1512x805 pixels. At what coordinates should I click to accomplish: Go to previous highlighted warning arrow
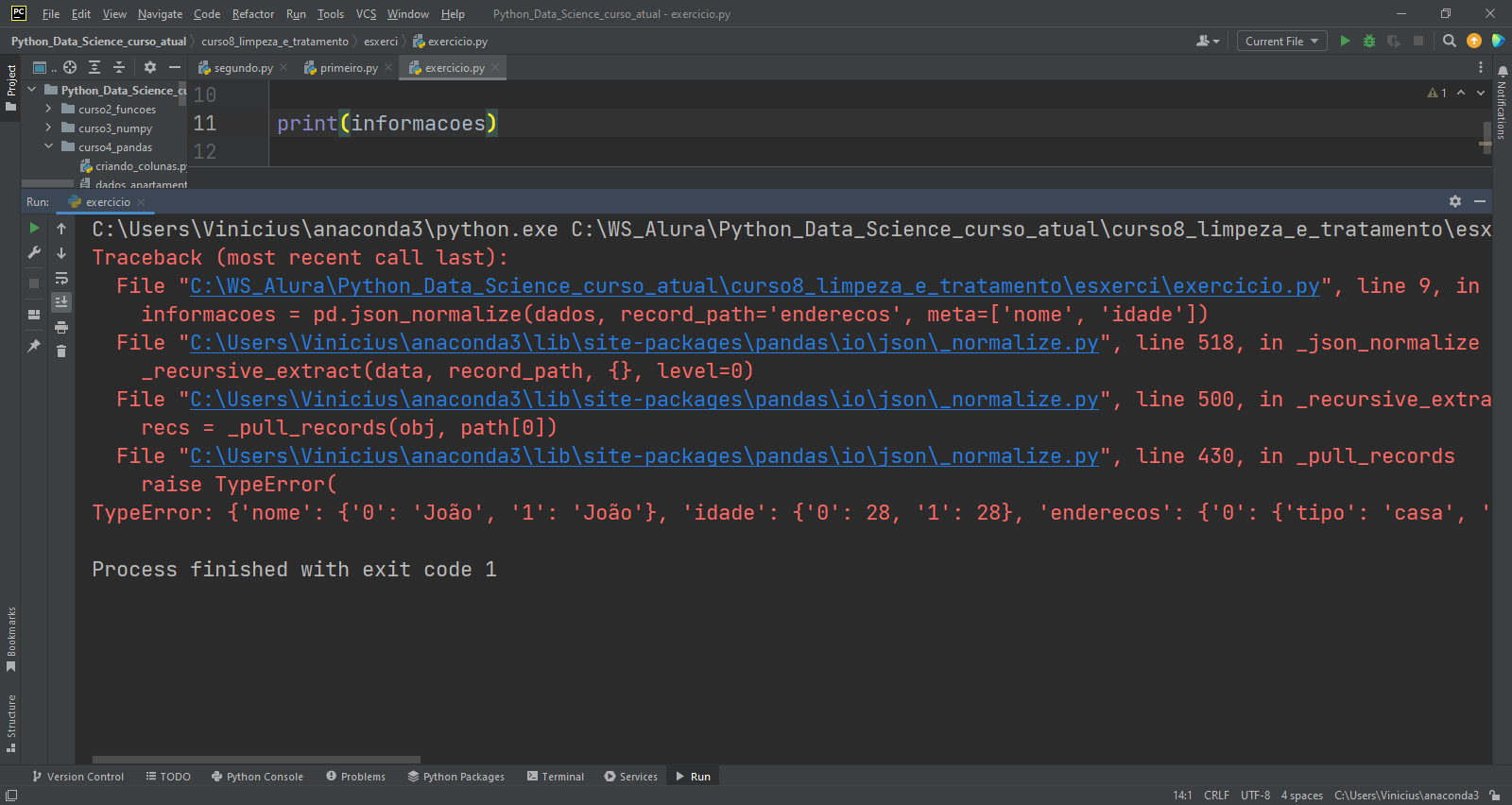pos(1461,93)
